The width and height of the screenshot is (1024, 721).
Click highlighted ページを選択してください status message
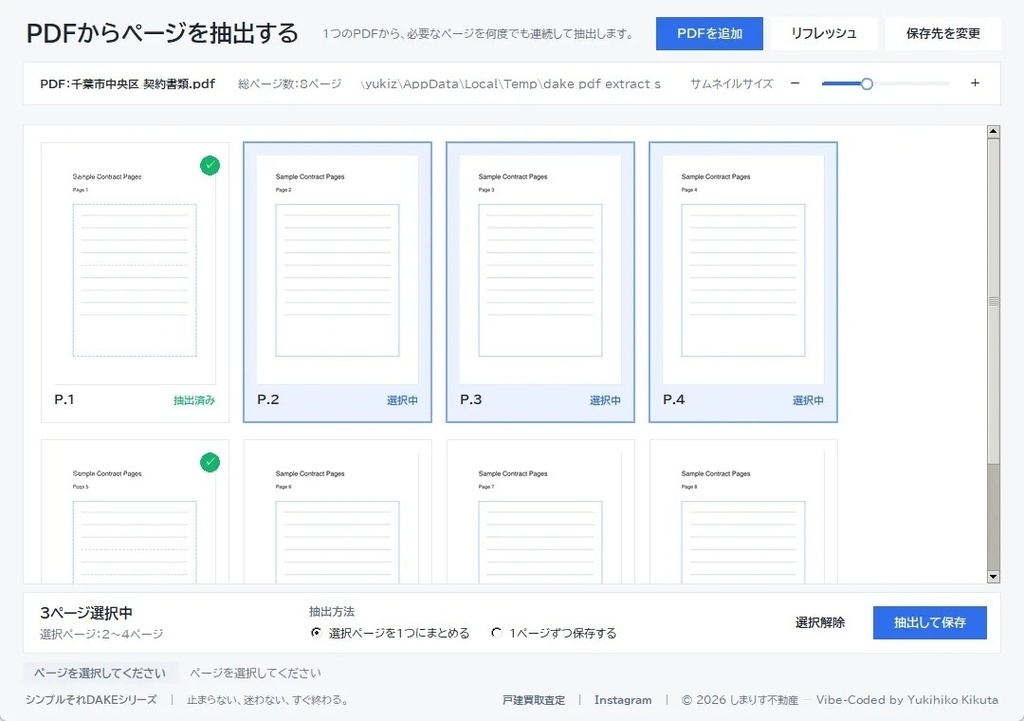pos(100,673)
